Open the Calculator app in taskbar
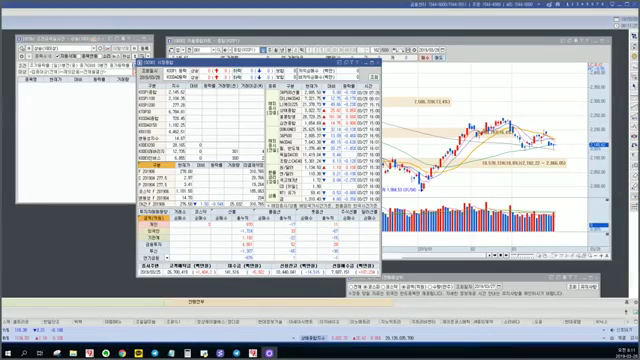The height and width of the screenshot is (360, 640). point(187,353)
